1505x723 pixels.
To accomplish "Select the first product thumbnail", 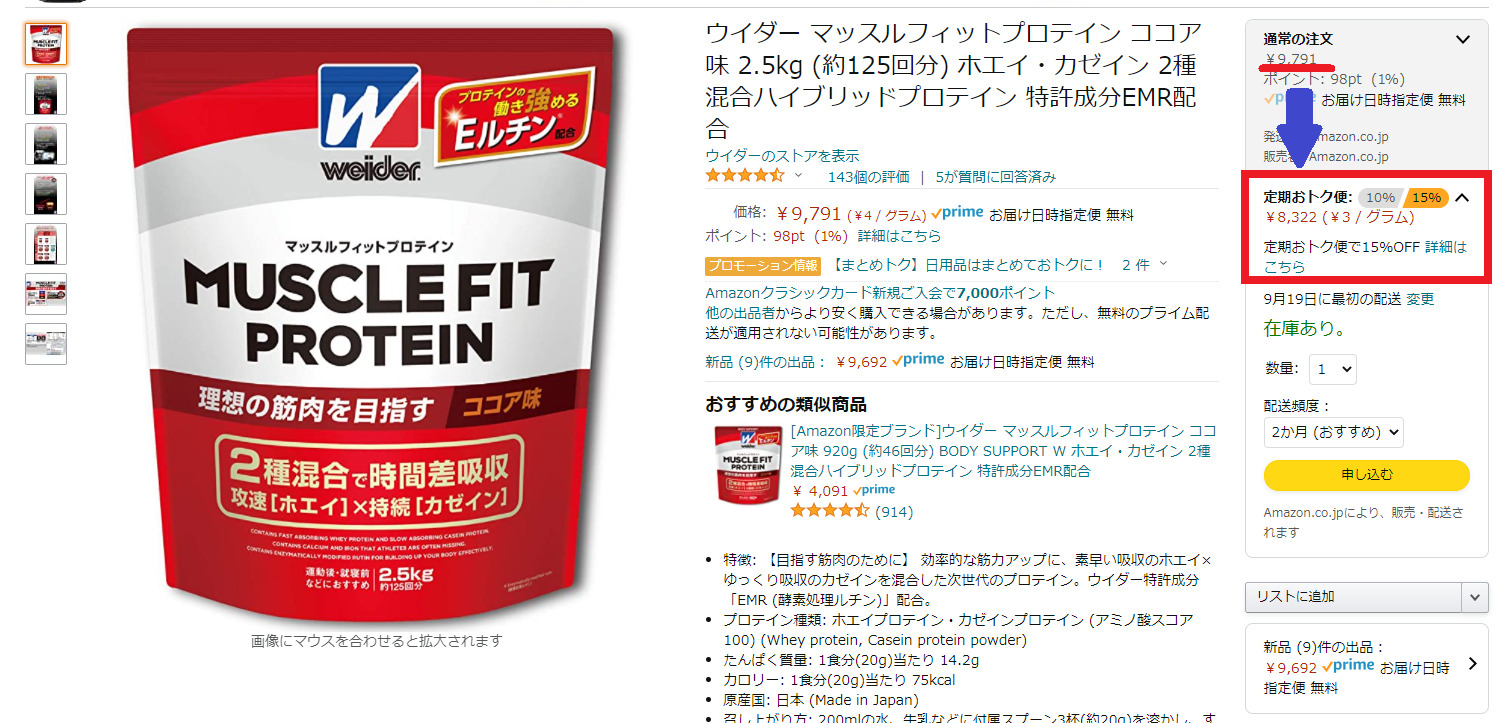I will coord(46,44).
